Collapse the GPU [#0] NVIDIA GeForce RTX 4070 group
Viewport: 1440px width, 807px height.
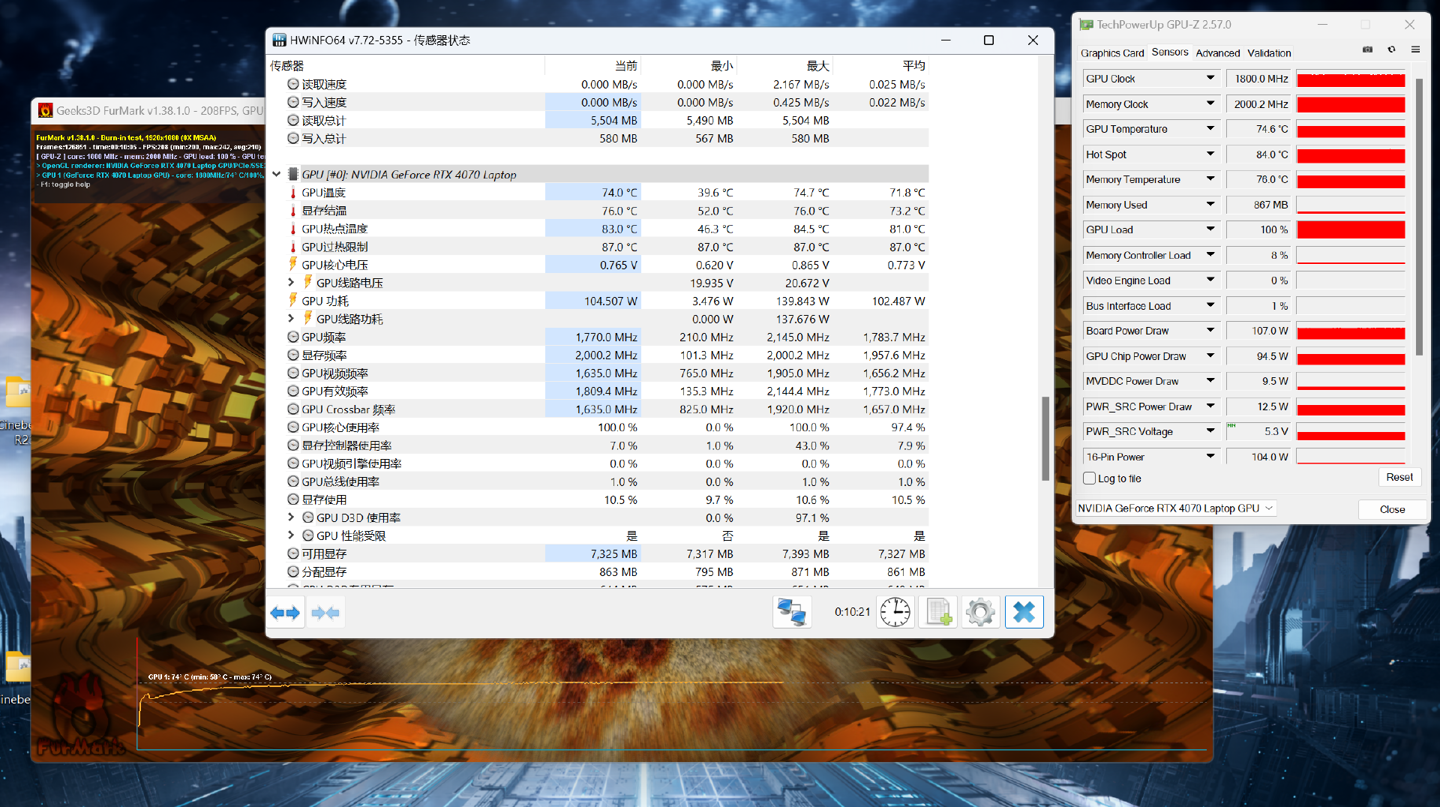tap(277, 174)
